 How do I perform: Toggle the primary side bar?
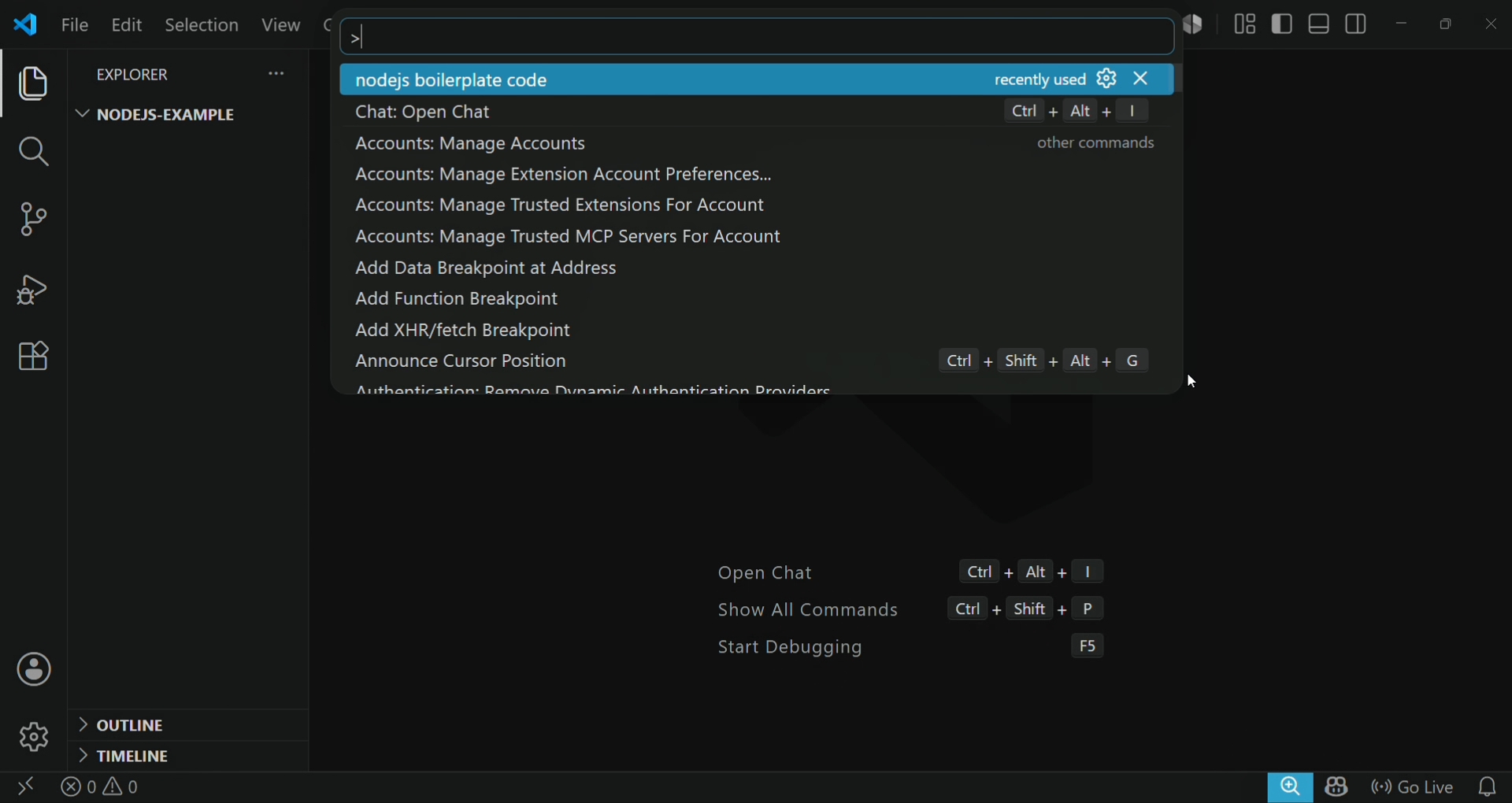(x=1283, y=24)
